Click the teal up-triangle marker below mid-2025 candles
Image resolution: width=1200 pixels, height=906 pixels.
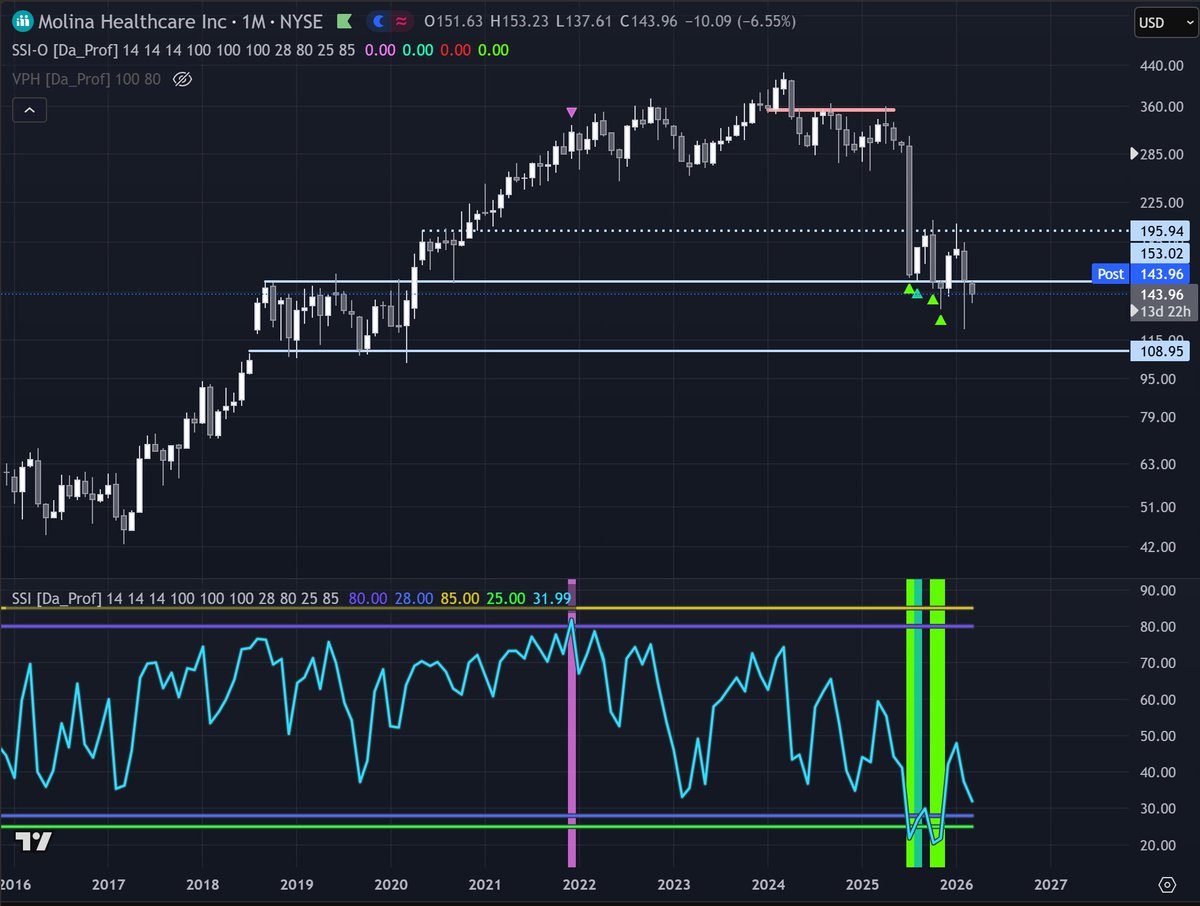click(x=917, y=294)
